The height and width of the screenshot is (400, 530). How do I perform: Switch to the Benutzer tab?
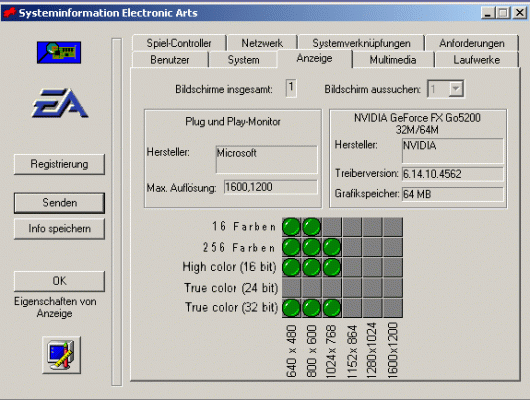point(170,60)
